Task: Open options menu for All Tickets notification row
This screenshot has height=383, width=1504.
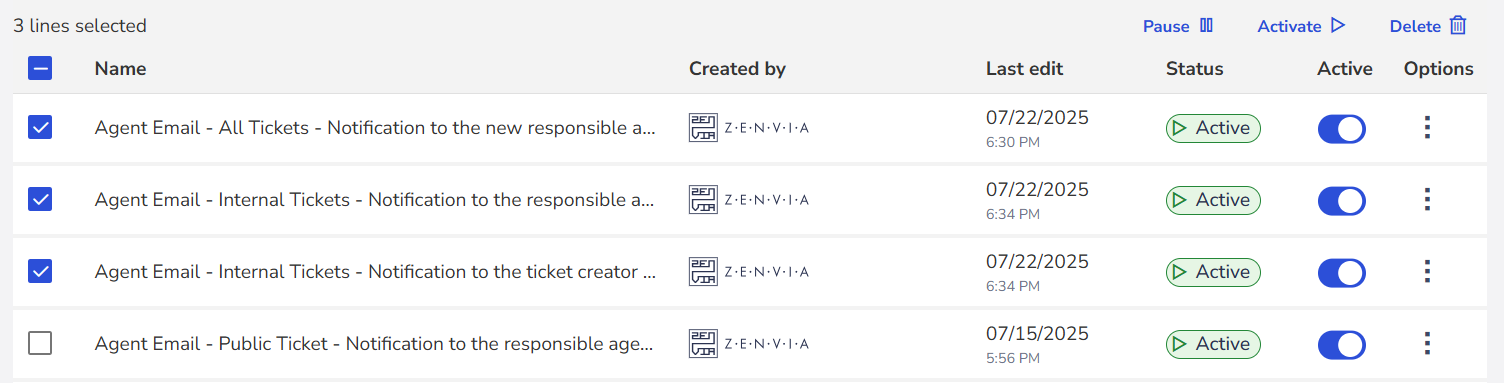Action: click(1428, 128)
